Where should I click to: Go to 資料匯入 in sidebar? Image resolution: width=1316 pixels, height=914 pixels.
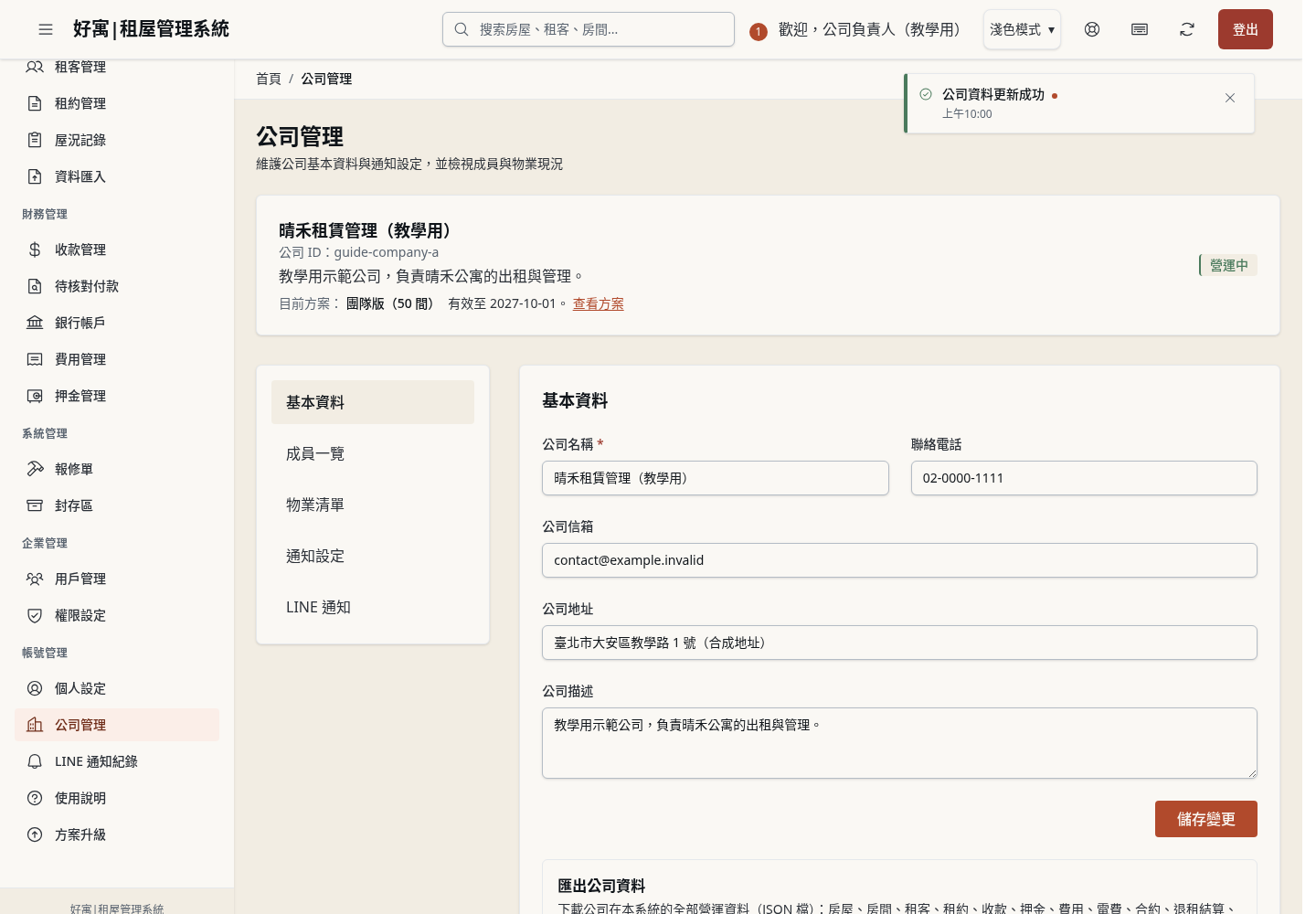point(117,176)
